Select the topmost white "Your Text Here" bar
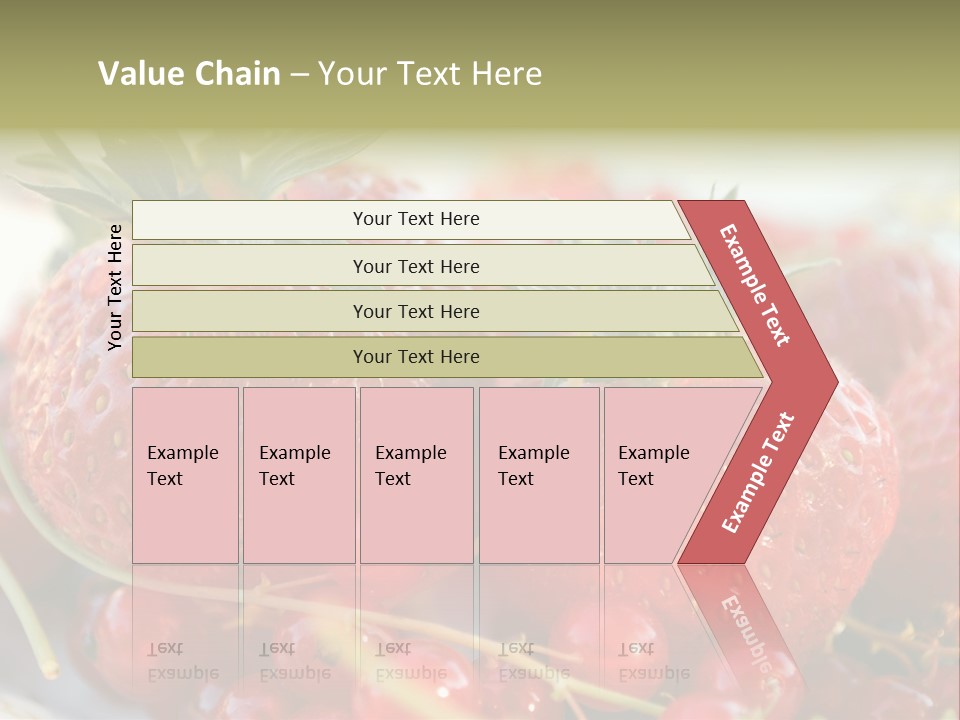This screenshot has height=720, width=960. pyautogui.click(x=415, y=219)
